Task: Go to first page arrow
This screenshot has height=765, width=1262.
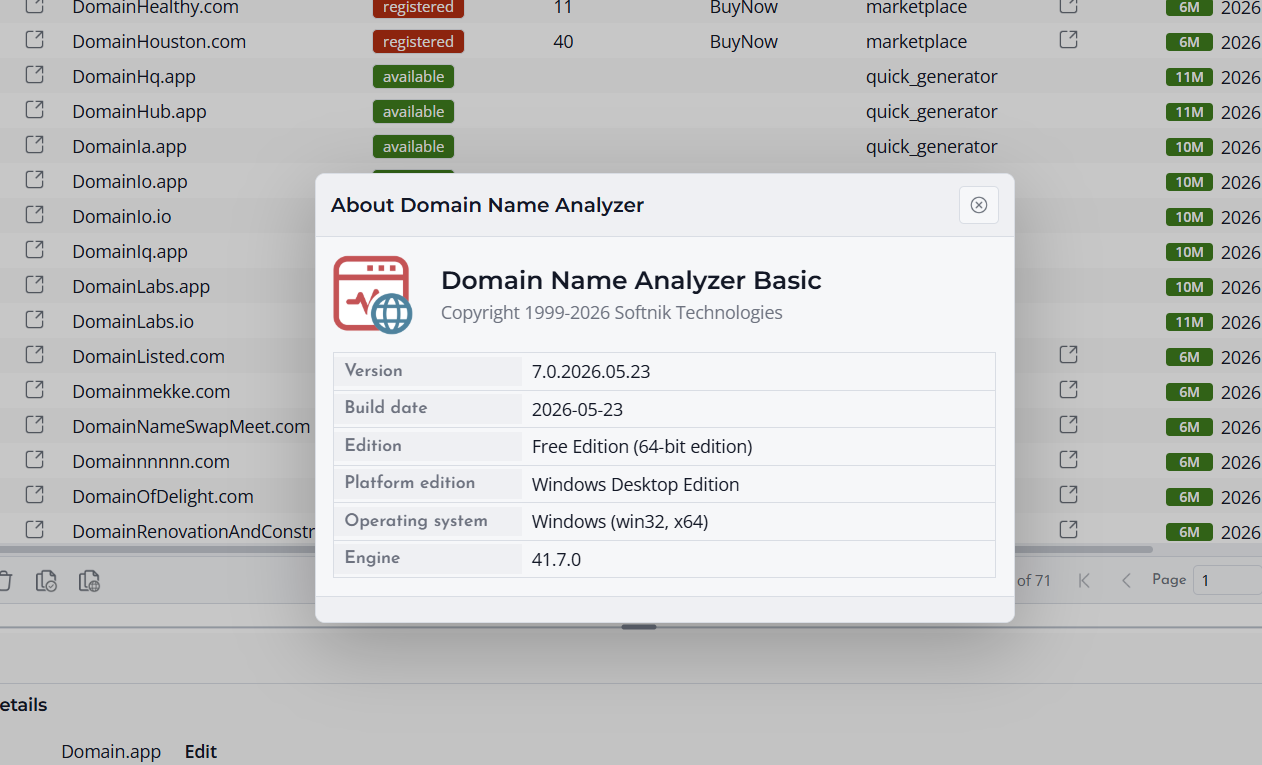Action: (1084, 580)
